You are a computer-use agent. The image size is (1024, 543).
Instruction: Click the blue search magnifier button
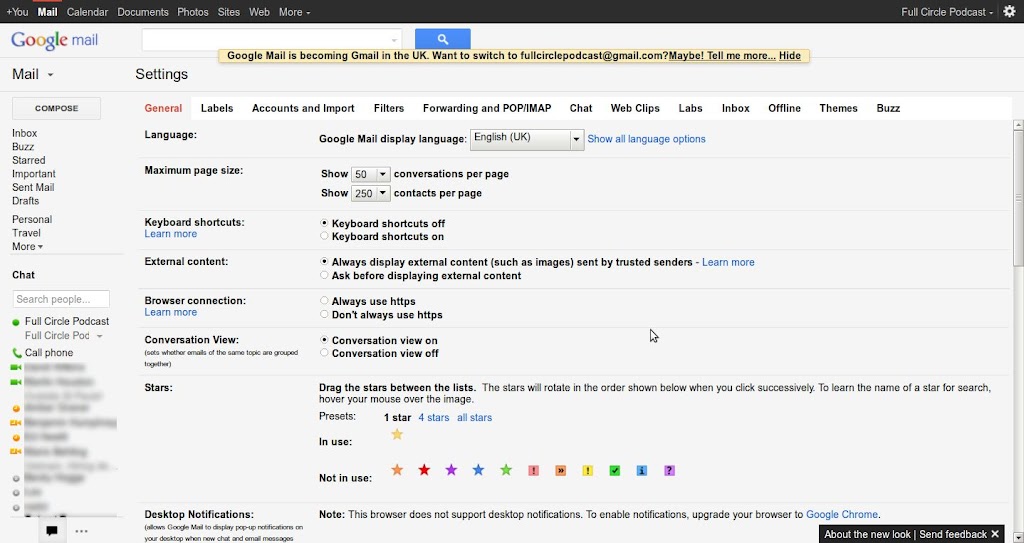point(442,39)
